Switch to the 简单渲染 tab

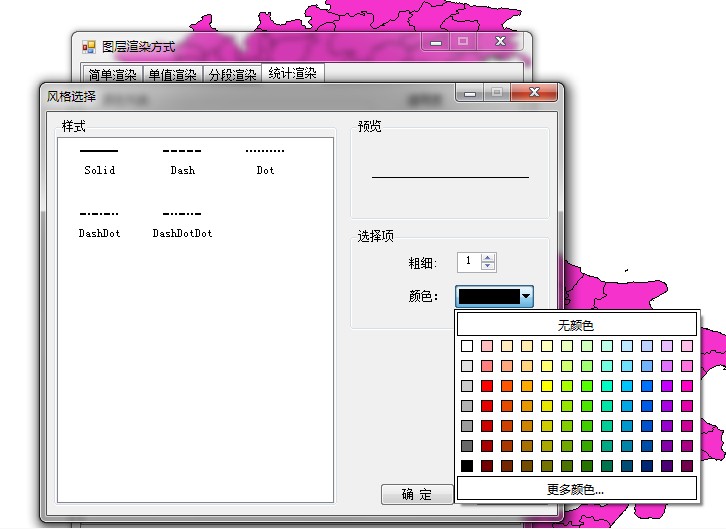(112, 75)
